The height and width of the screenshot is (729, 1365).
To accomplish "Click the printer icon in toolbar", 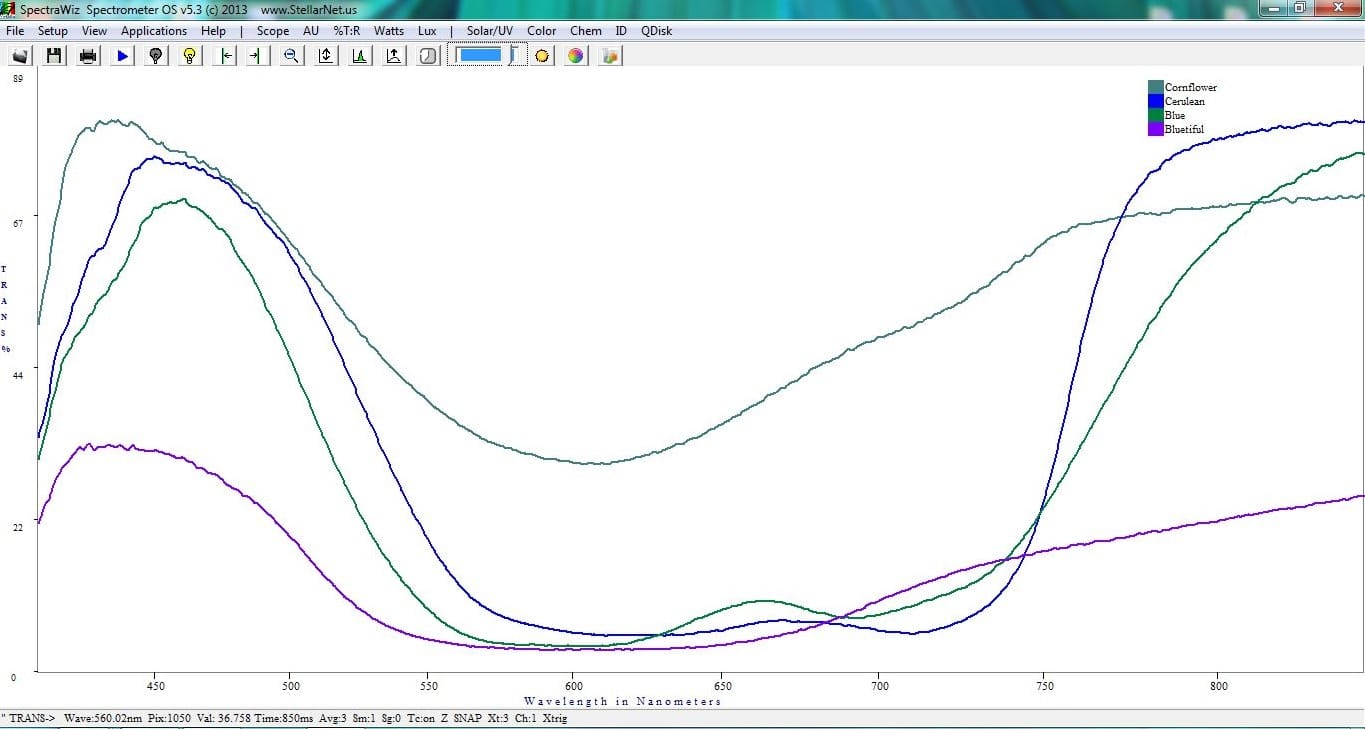I will pos(88,56).
